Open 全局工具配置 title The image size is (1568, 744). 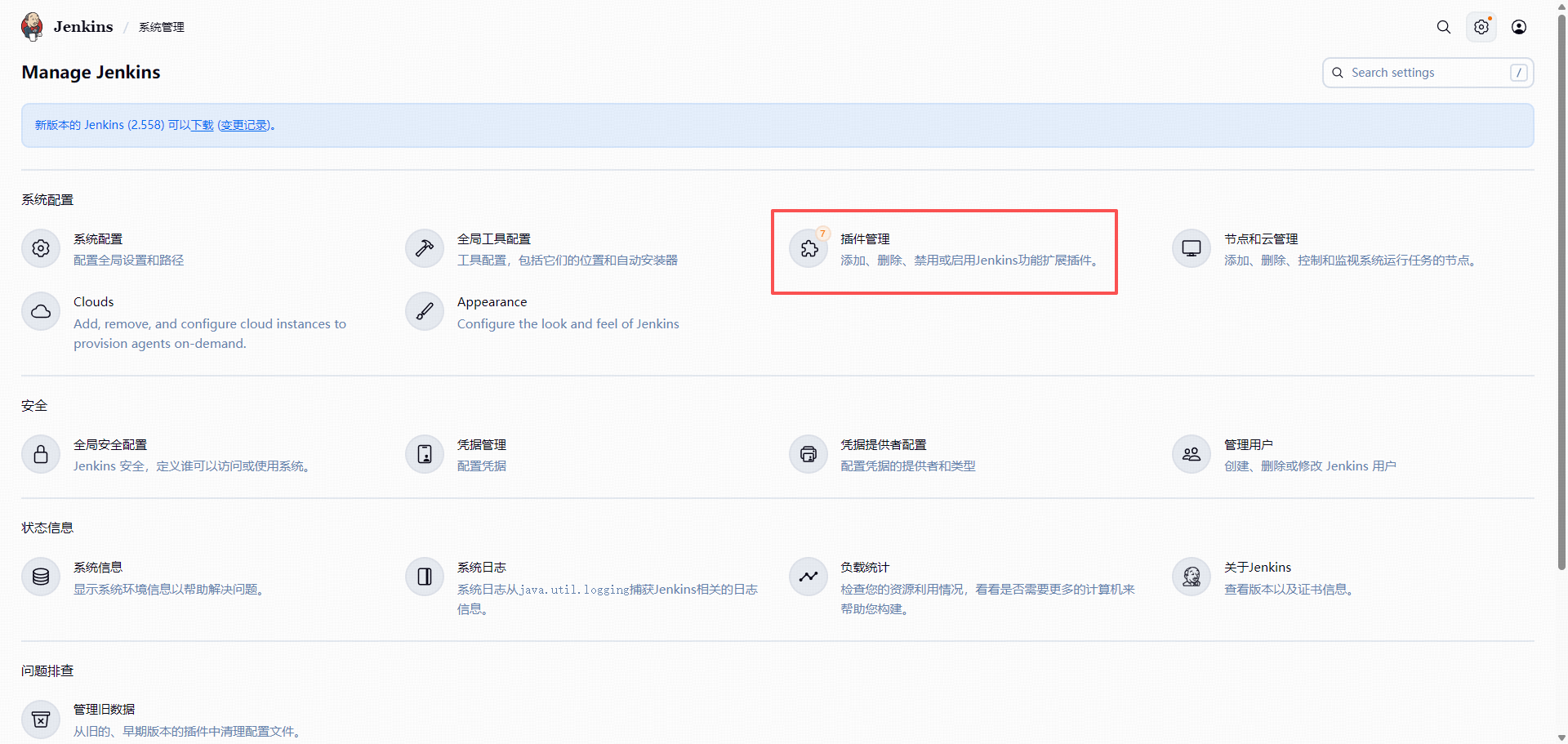(x=494, y=238)
